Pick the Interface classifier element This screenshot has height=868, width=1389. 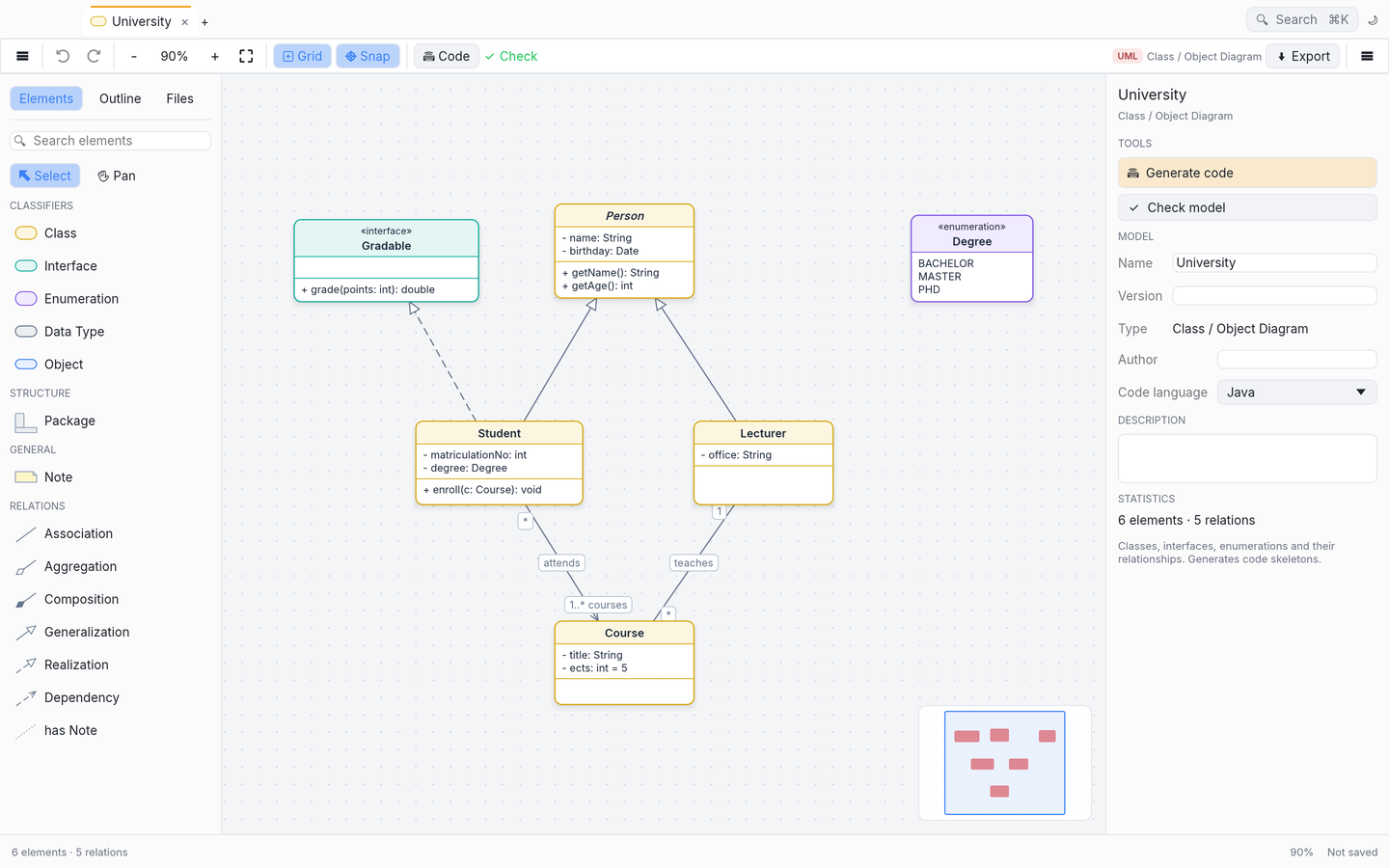pyautogui.click(x=70, y=266)
